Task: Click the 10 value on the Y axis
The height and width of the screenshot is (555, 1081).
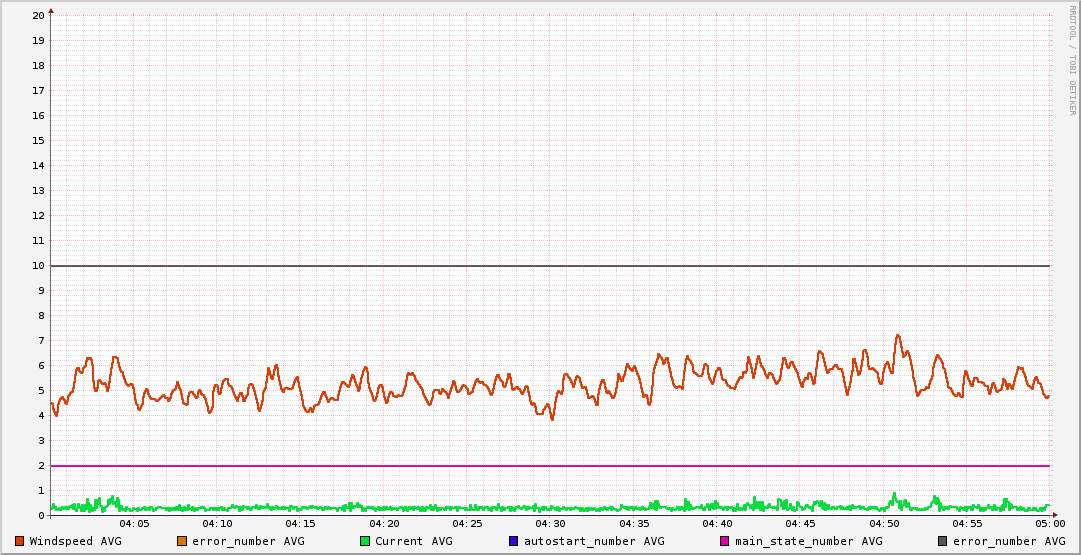Action: pyautogui.click(x=38, y=266)
